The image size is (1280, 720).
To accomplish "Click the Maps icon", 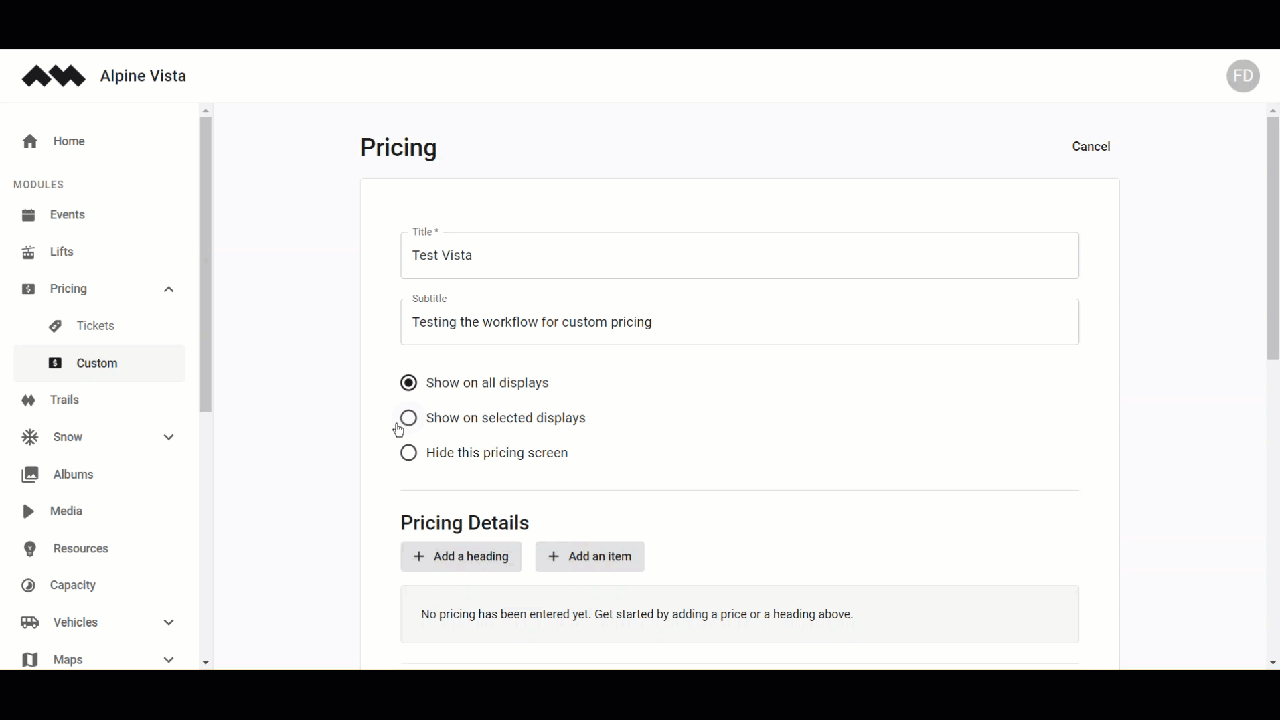I will coord(30,660).
